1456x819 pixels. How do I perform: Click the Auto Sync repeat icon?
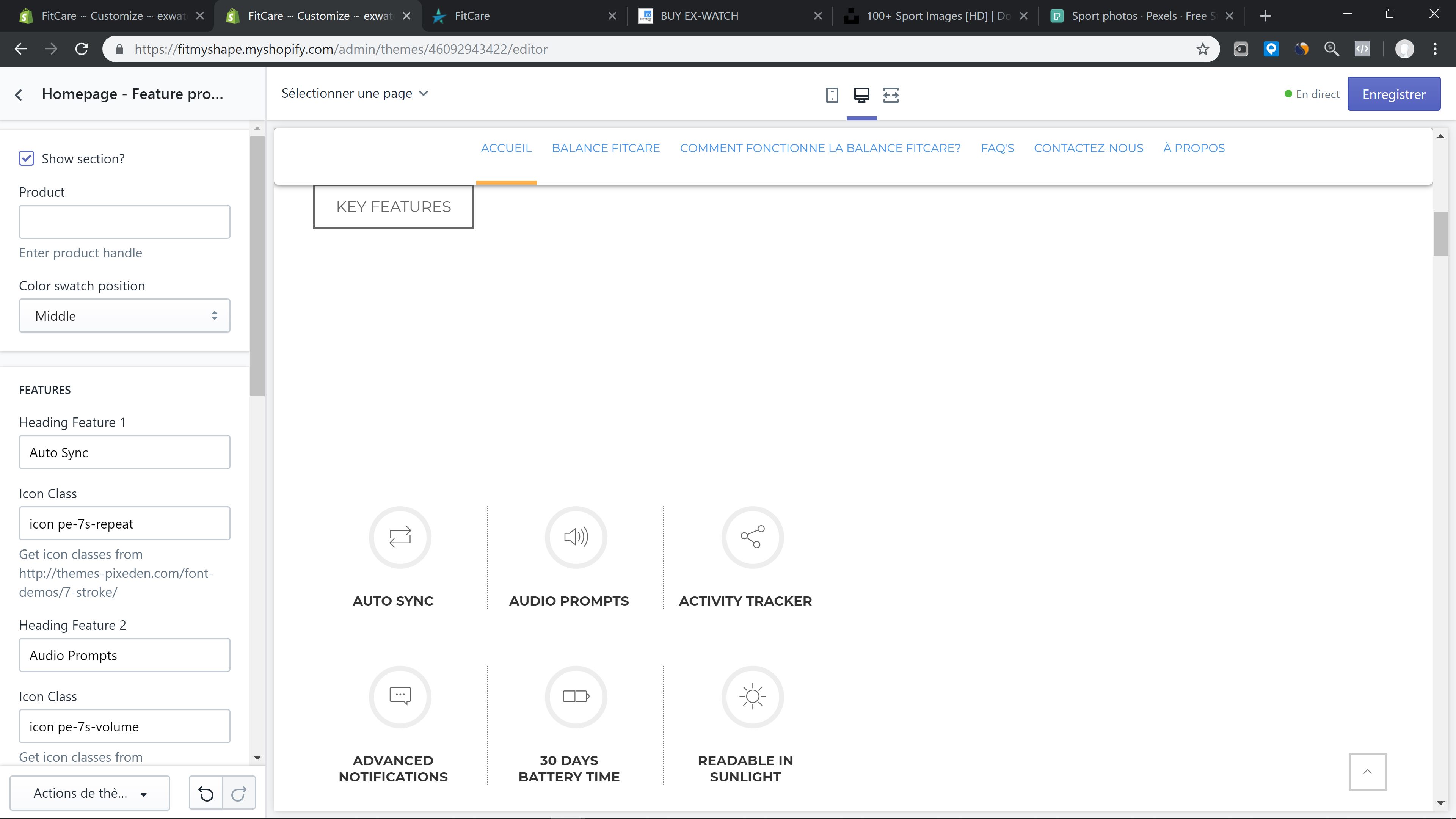click(400, 537)
